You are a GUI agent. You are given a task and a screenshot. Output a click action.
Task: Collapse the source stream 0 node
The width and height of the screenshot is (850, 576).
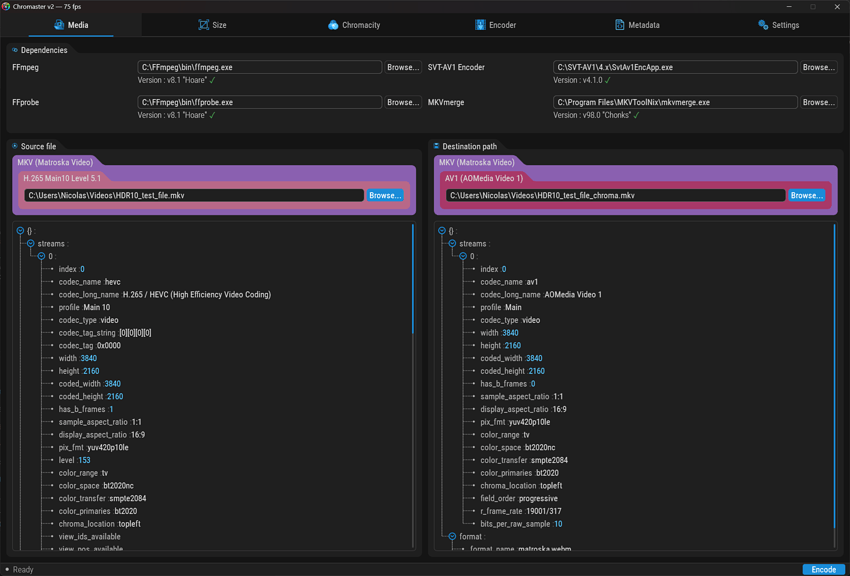(x=41, y=256)
